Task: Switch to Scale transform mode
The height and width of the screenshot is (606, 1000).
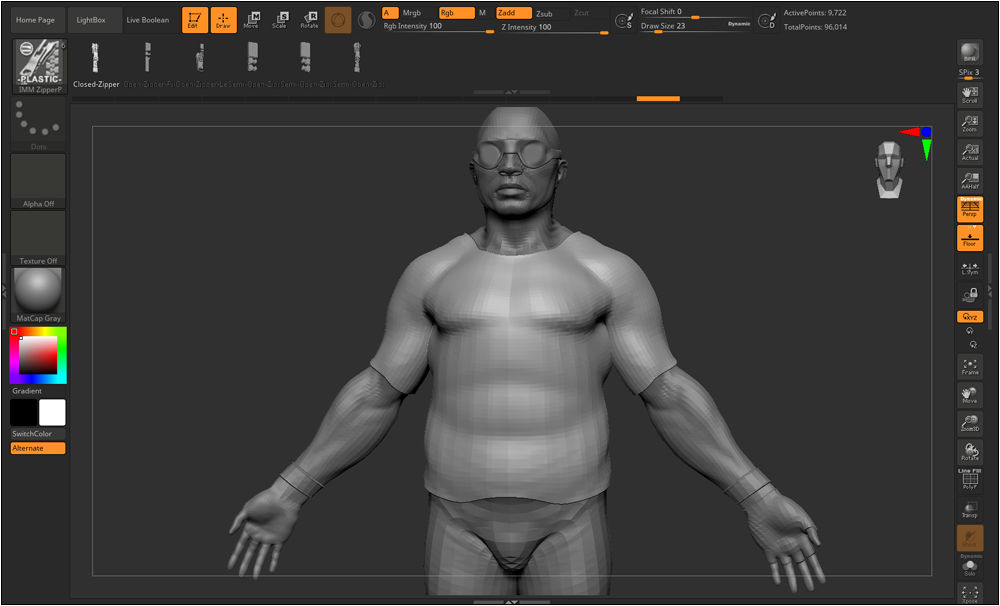Action: click(x=280, y=20)
